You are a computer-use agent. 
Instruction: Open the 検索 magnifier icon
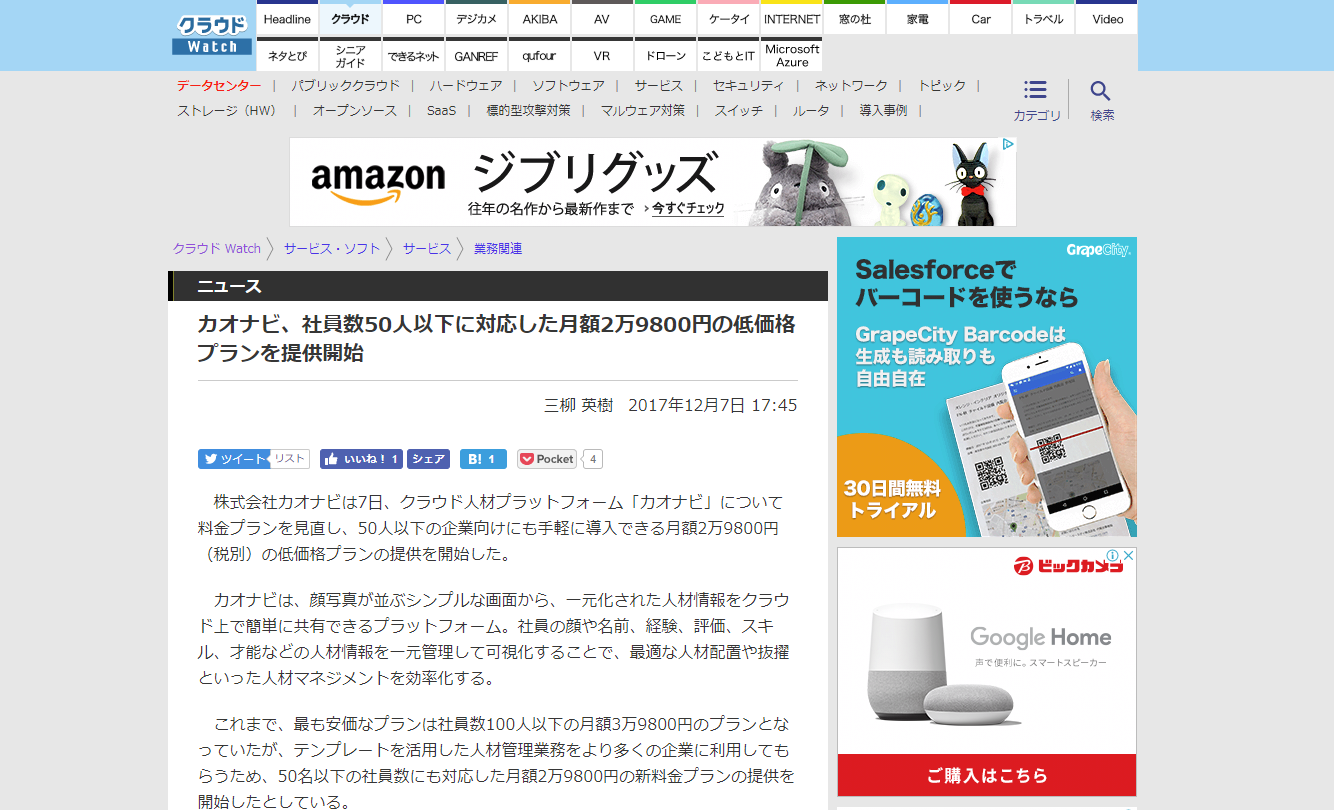[1101, 90]
